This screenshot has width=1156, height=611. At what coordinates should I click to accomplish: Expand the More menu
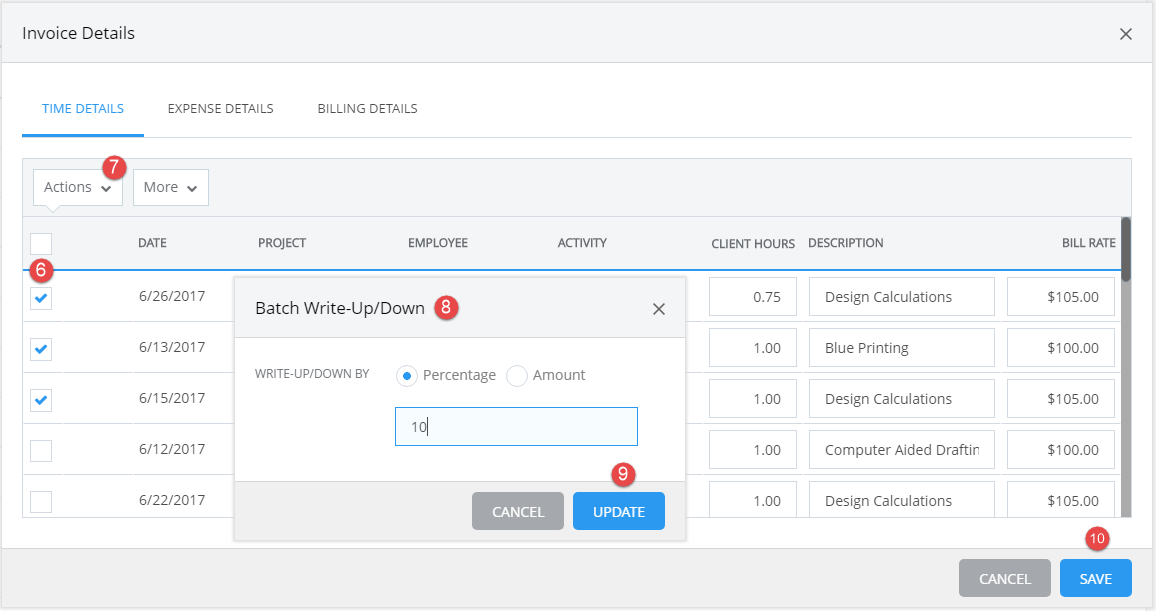[170, 187]
